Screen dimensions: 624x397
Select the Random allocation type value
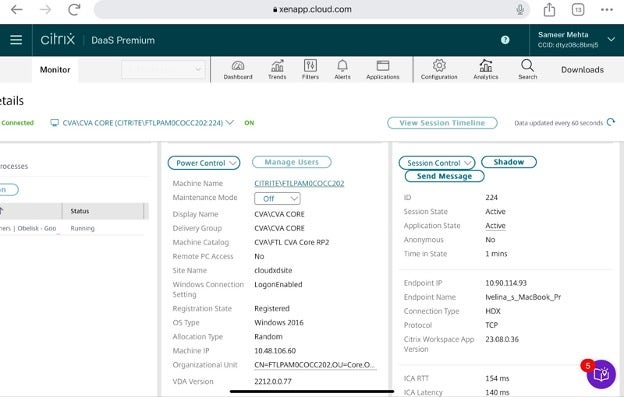[268, 337]
